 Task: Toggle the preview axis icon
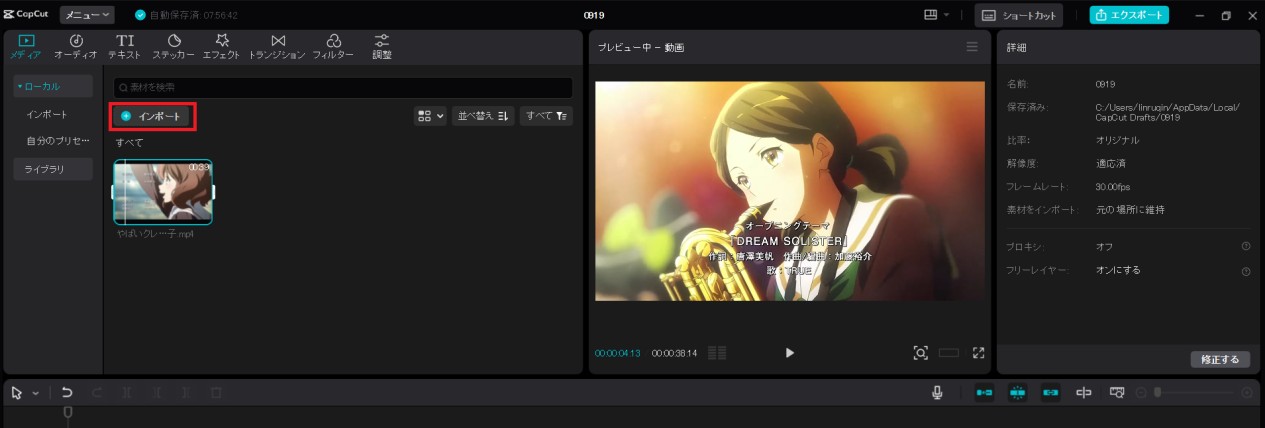pyautogui.click(x=1084, y=393)
